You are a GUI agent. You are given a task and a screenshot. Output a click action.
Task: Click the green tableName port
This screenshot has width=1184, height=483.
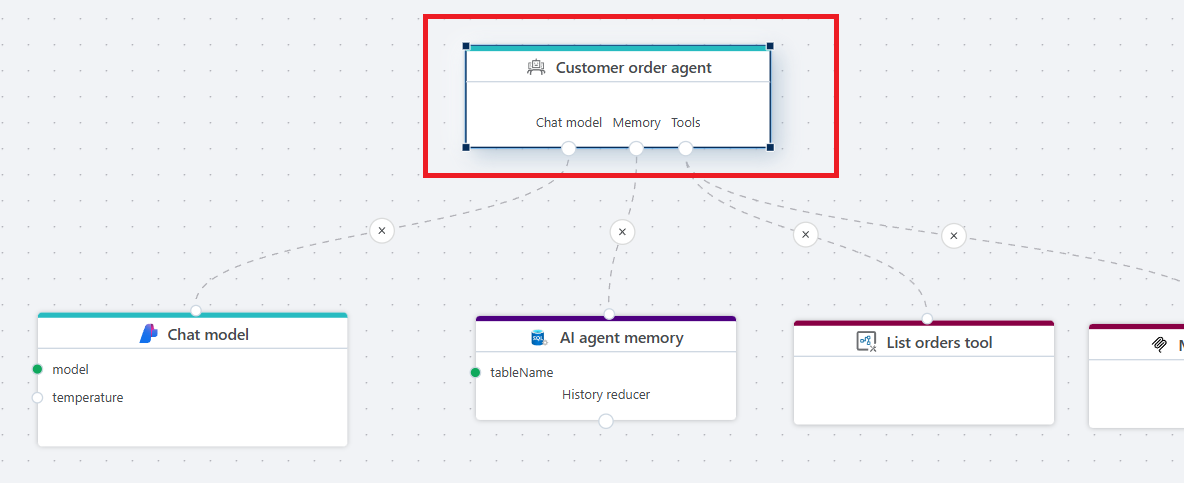(476, 372)
